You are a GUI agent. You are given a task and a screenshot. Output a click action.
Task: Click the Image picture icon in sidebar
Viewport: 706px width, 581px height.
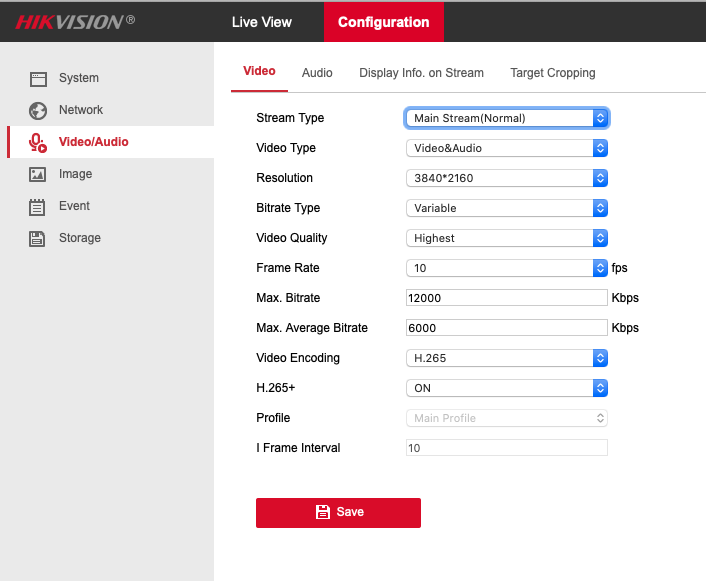38,174
